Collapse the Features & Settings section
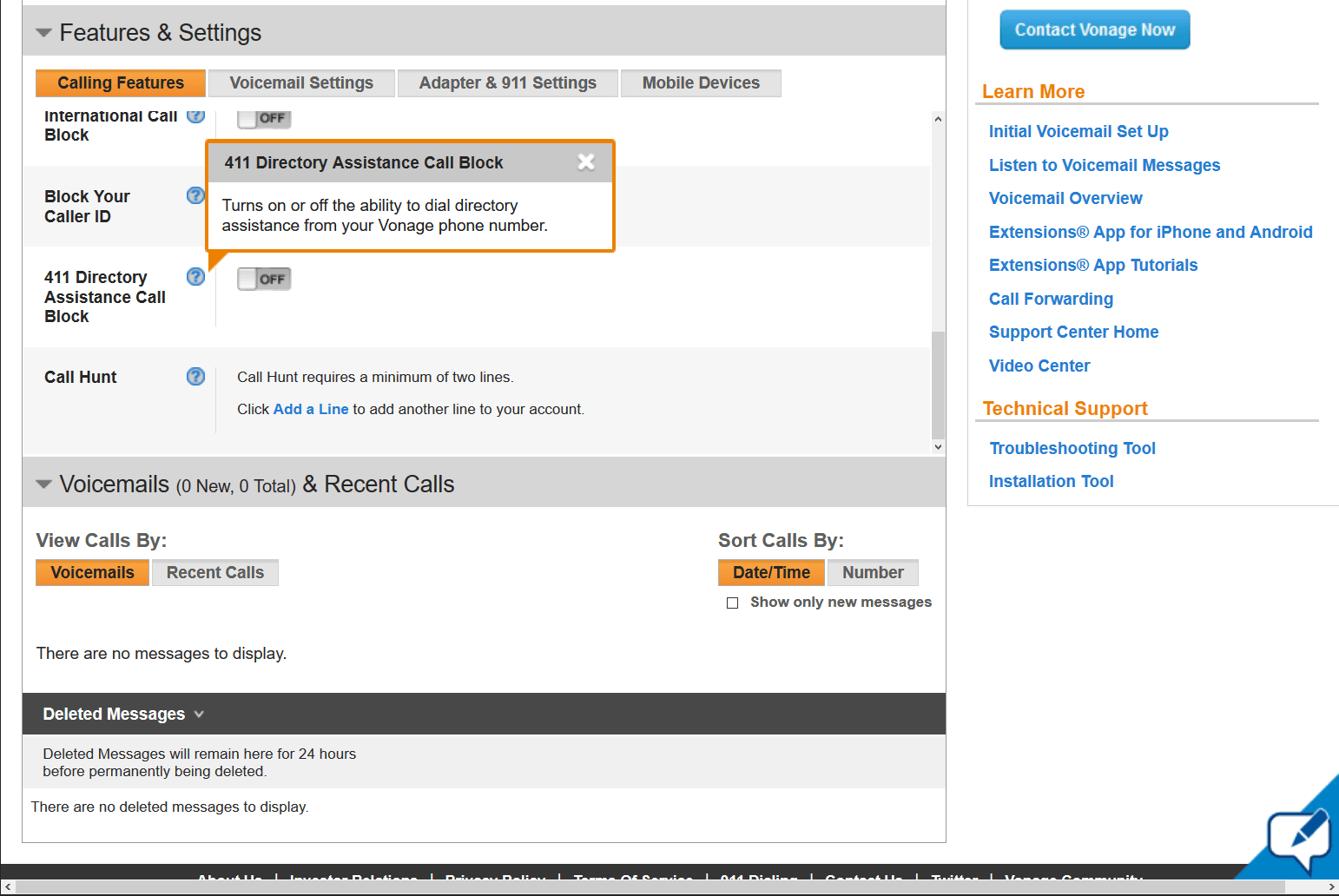 [x=43, y=33]
